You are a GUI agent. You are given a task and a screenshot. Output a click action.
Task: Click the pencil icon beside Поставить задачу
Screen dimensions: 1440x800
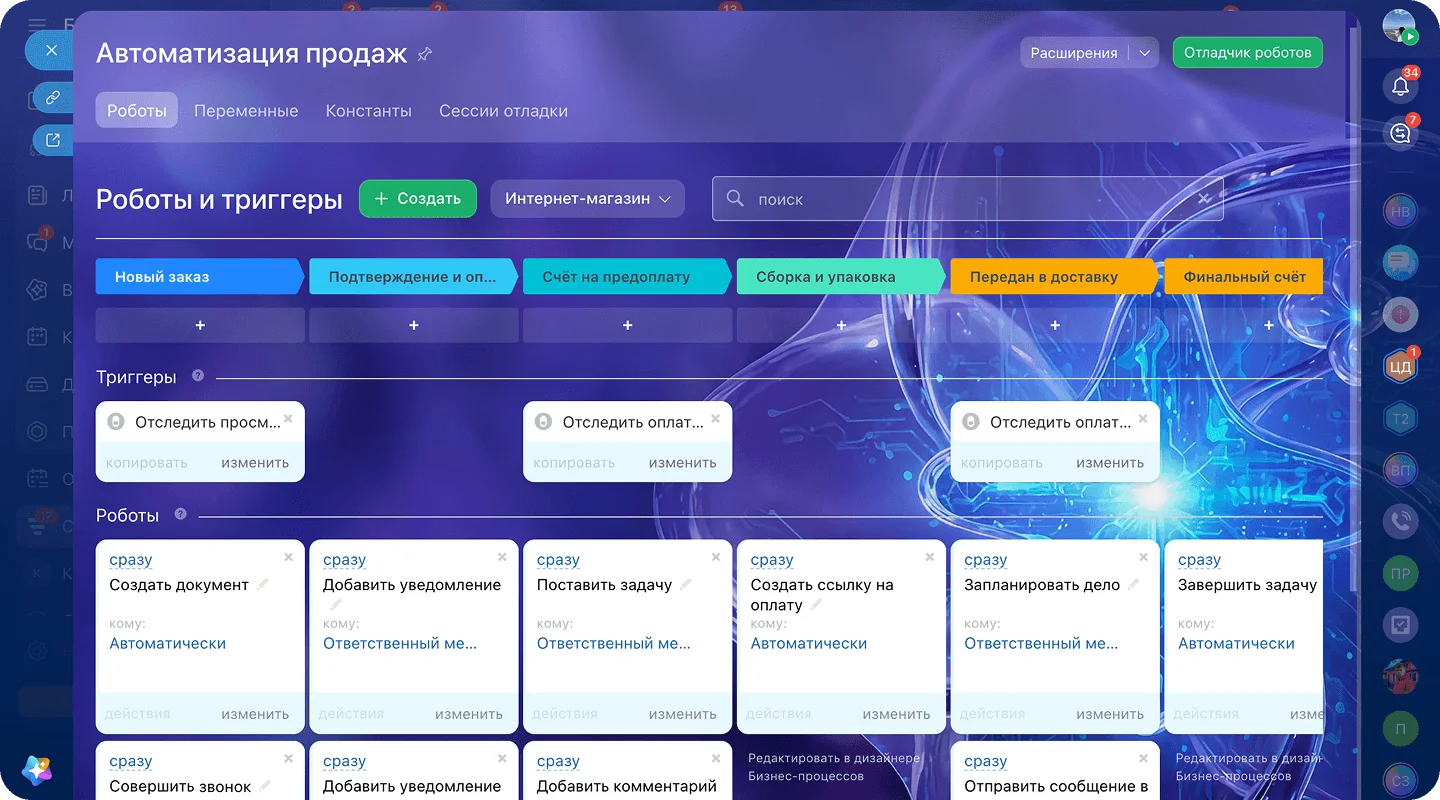[x=686, y=584]
